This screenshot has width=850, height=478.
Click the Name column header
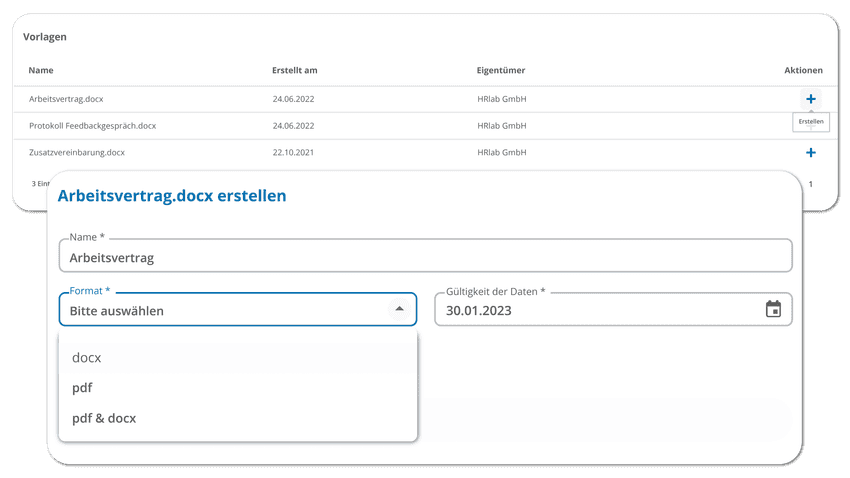click(41, 70)
